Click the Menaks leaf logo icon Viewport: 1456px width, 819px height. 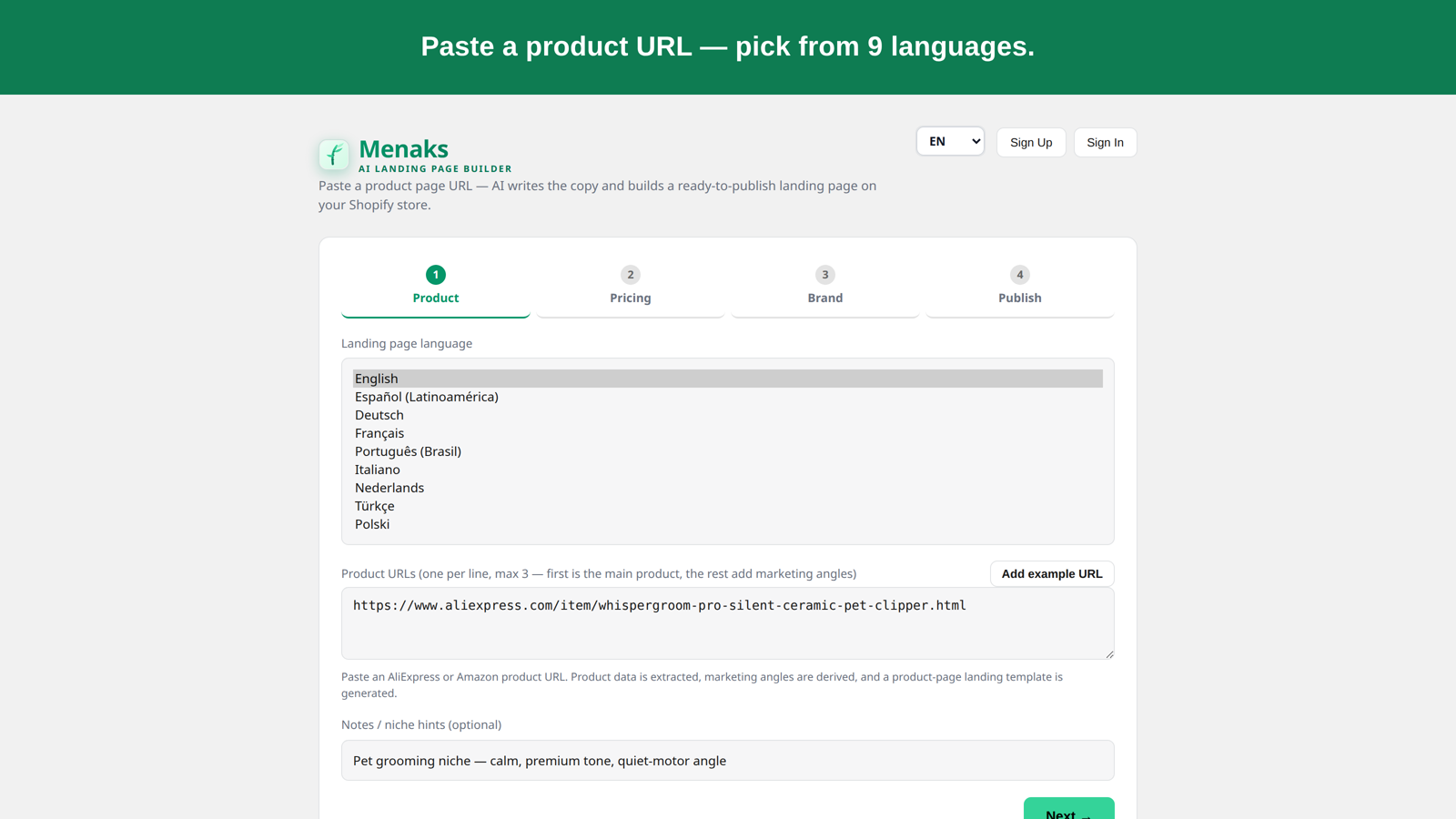333,155
